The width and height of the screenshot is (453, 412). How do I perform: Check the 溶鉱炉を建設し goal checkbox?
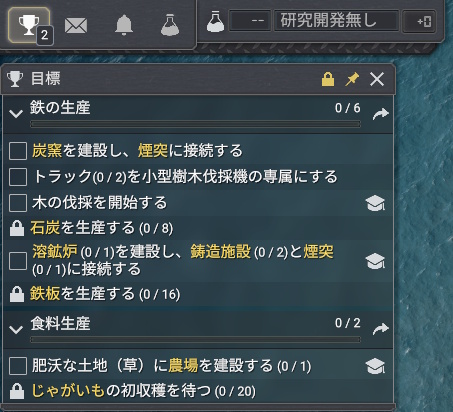(18, 260)
